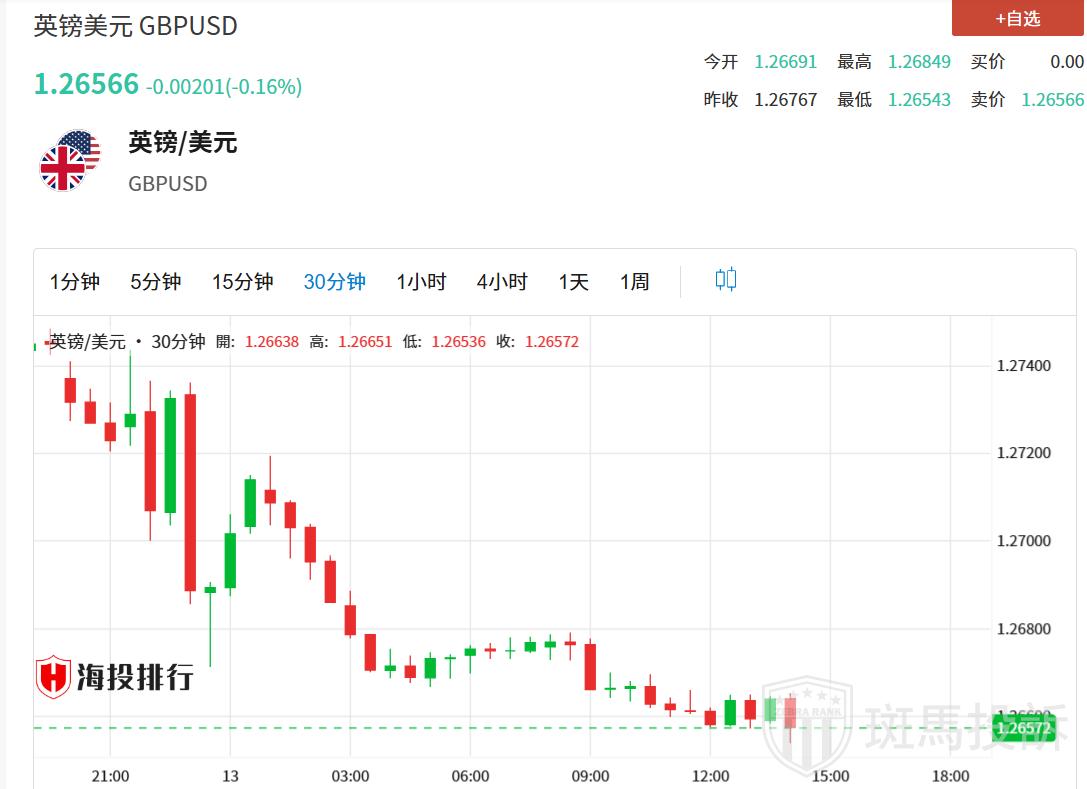
Task: Click the green 1.26572 current price tag
Action: [1024, 729]
